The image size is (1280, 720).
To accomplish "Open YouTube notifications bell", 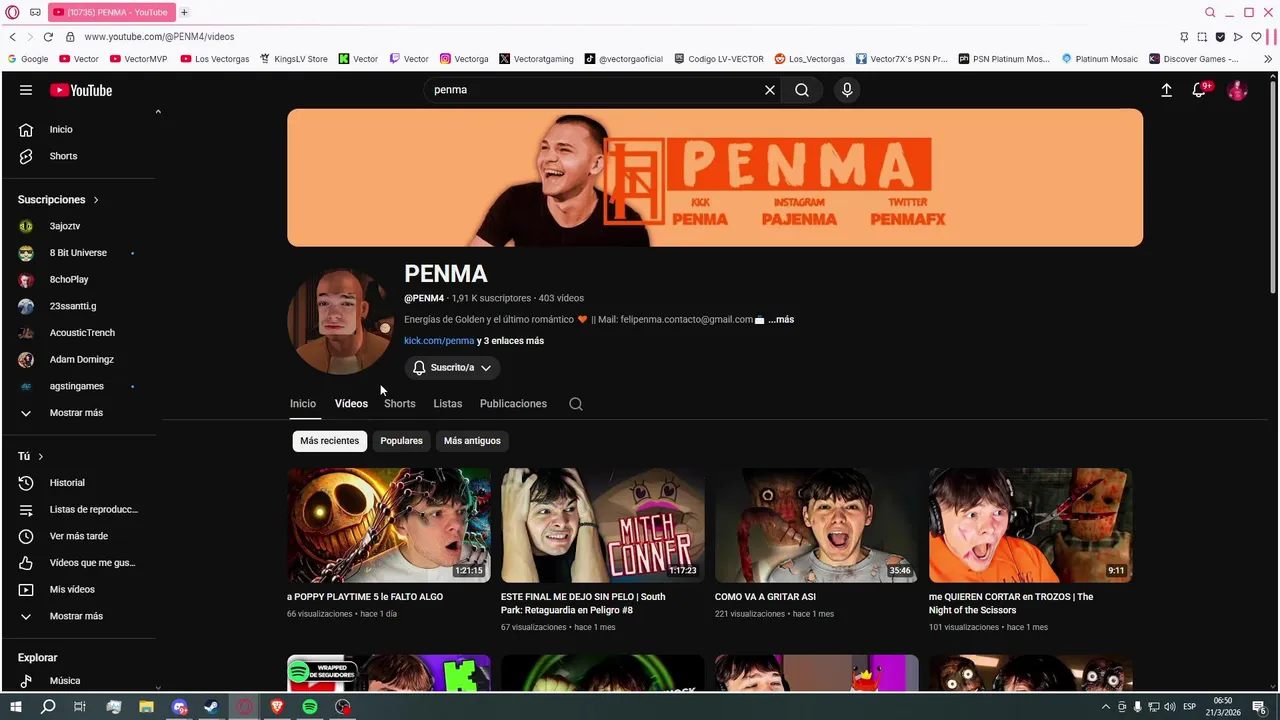I will pyautogui.click(x=1200, y=90).
